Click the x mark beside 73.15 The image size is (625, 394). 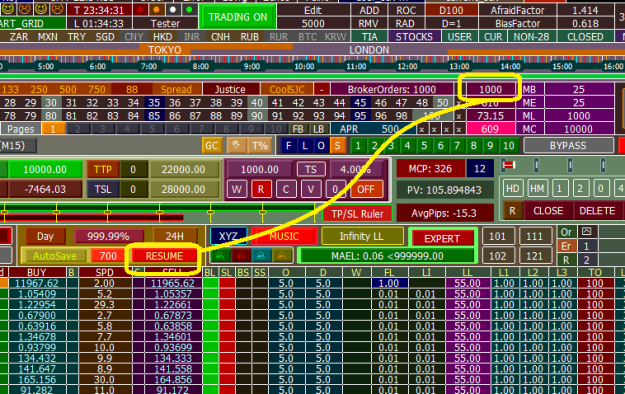point(459,116)
